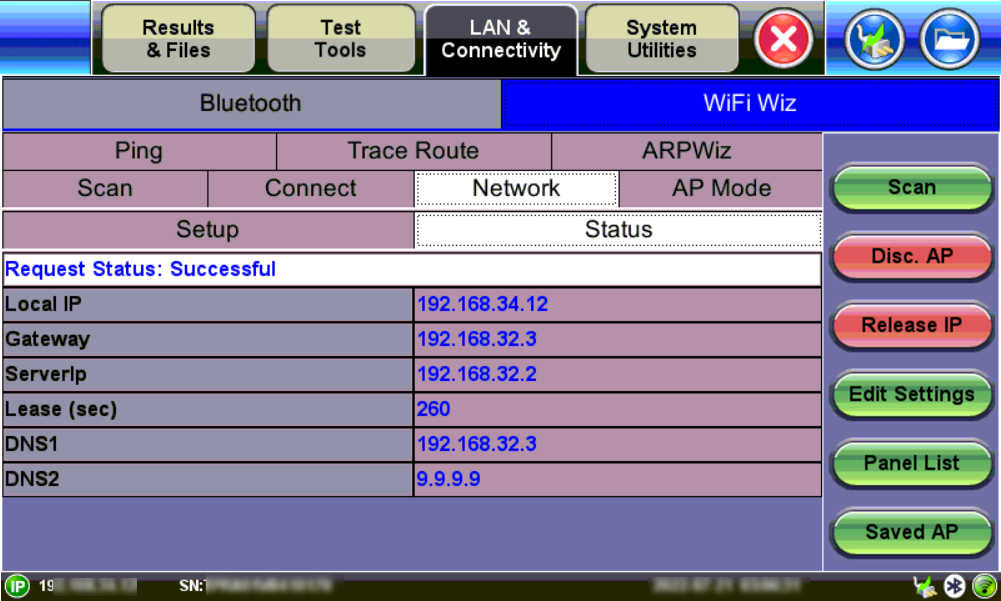1001x601 pixels.
Task: Open the network plug utility icon
Action: click(875, 39)
